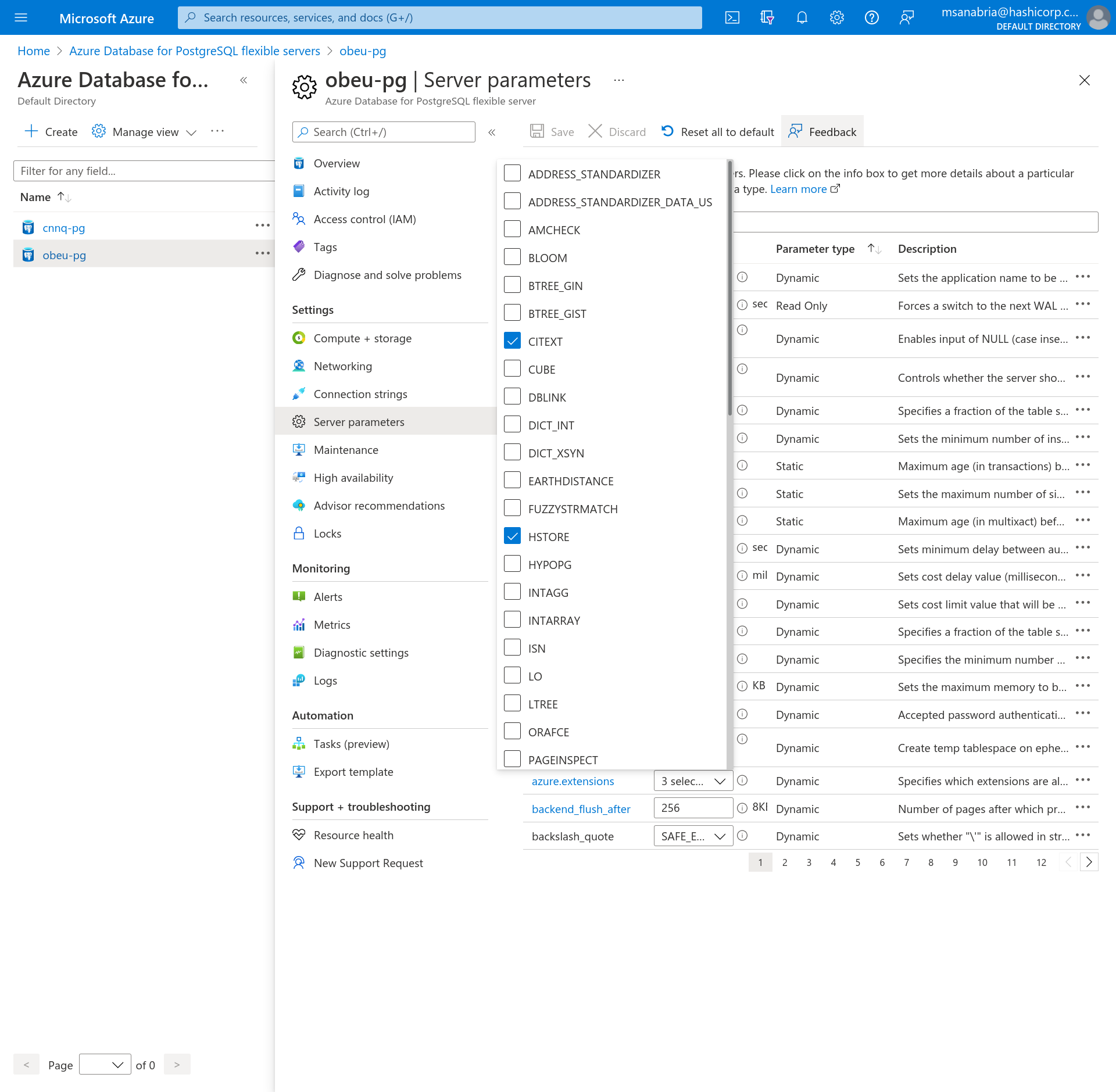Open backslash_quote value dropdown
The height and width of the screenshot is (1092, 1116).
click(693, 836)
